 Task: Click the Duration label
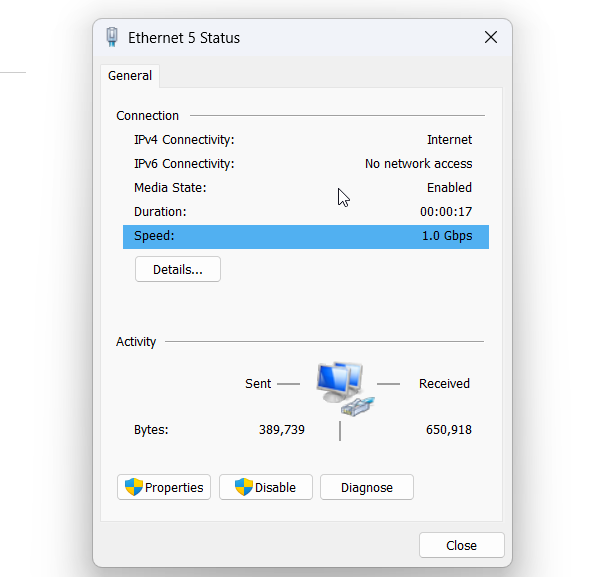[x=160, y=212]
